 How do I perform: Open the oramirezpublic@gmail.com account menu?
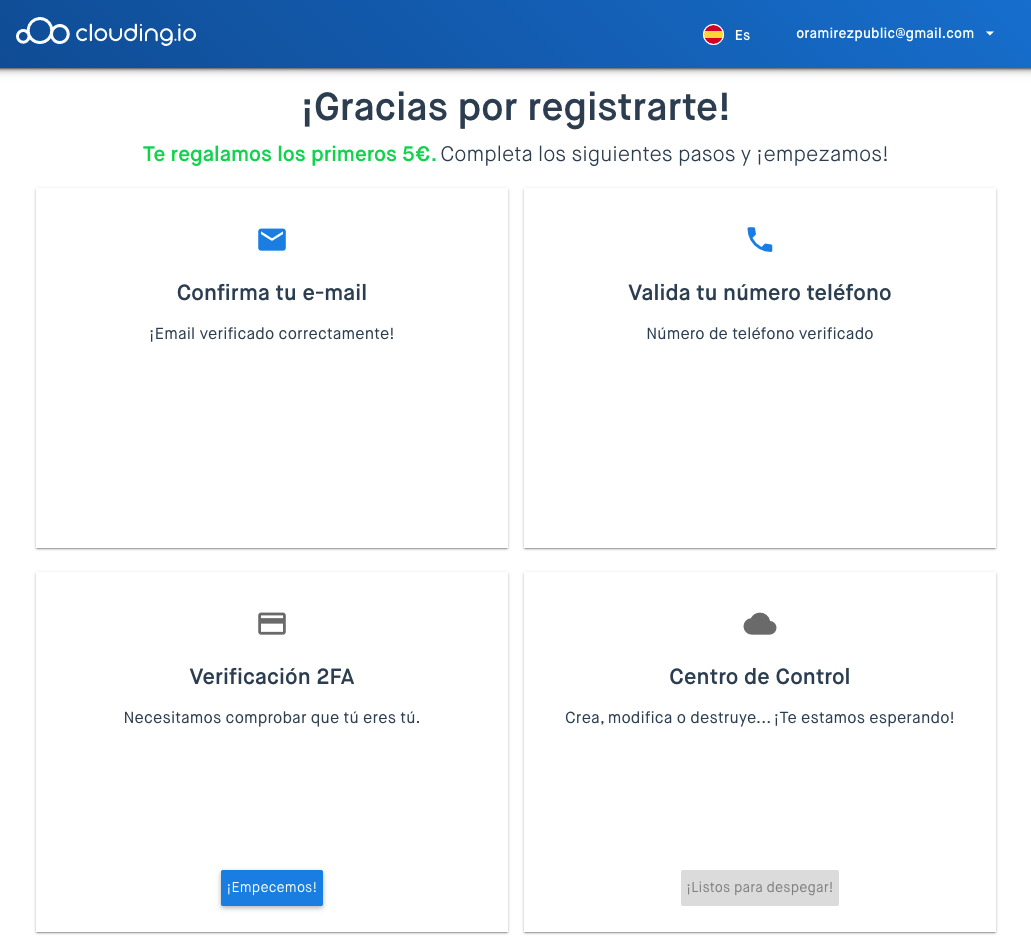point(884,33)
